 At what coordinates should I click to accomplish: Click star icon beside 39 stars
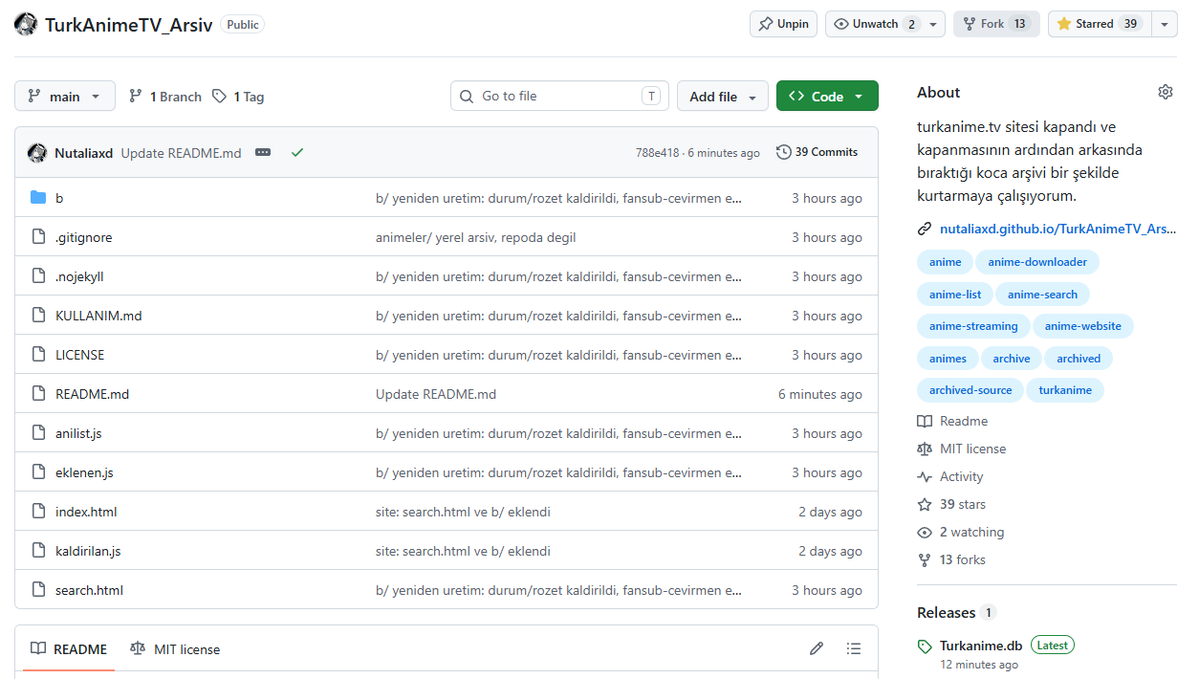pos(924,505)
